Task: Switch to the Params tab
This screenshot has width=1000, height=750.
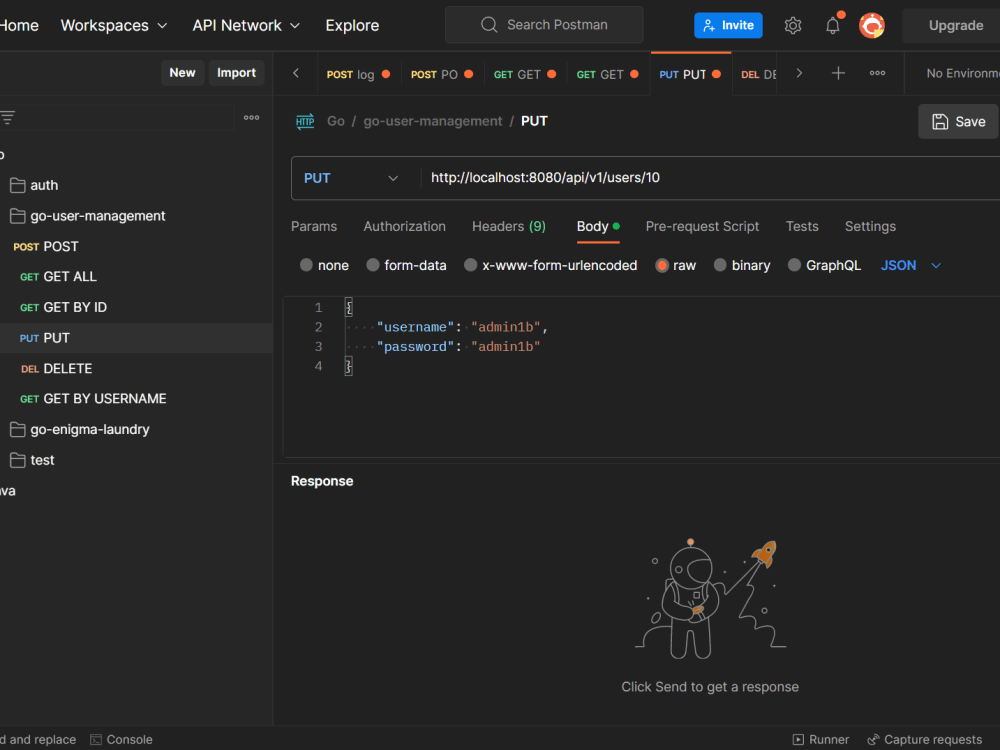Action: [x=314, y=226]
